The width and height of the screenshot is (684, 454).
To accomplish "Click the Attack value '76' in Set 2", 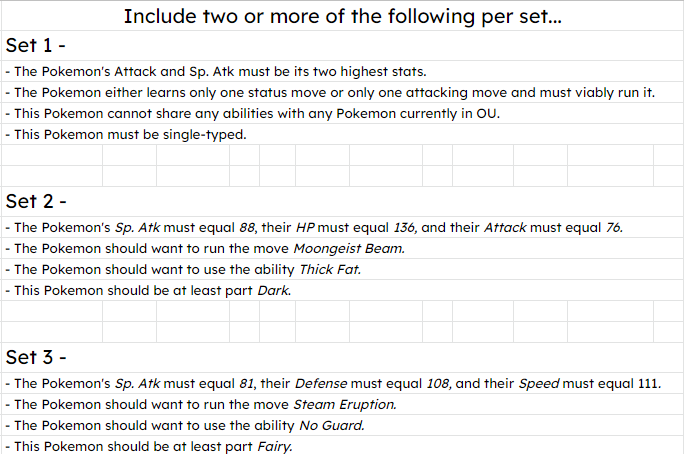I will click(612, 227).
